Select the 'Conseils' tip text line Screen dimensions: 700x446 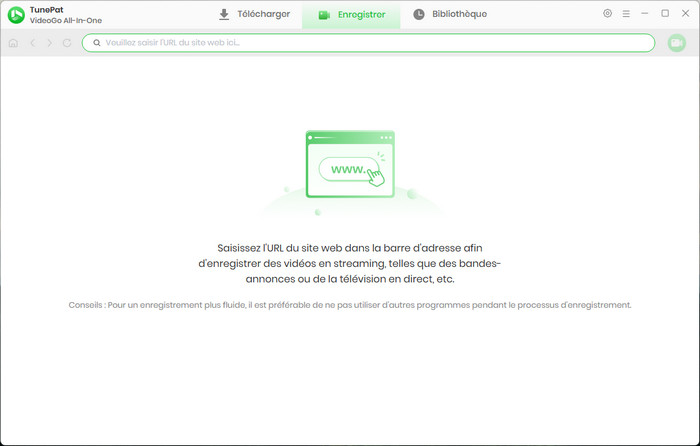(x=350, y=305)
